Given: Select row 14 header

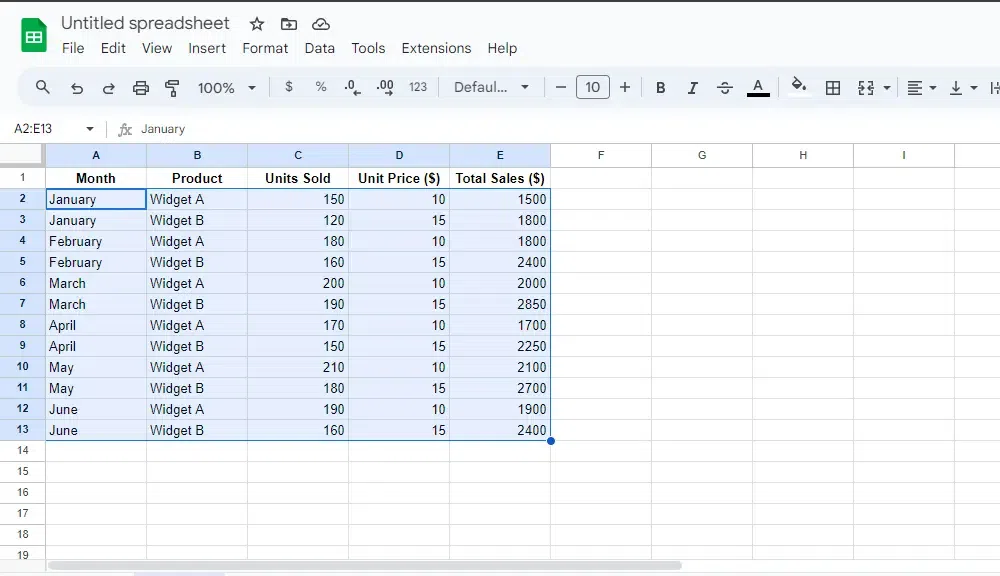Looking at the screenshot, I should coord(22,451).
